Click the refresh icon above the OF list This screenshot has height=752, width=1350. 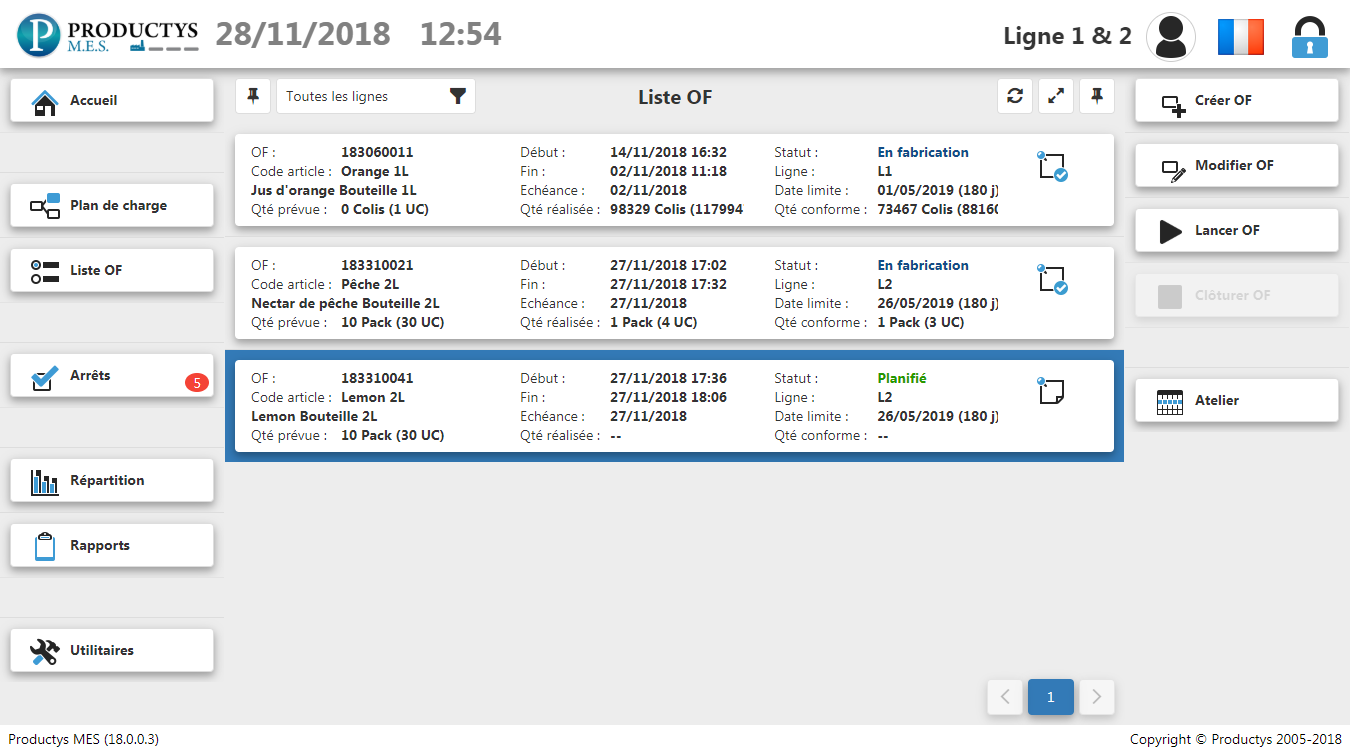pos(1015,96)
